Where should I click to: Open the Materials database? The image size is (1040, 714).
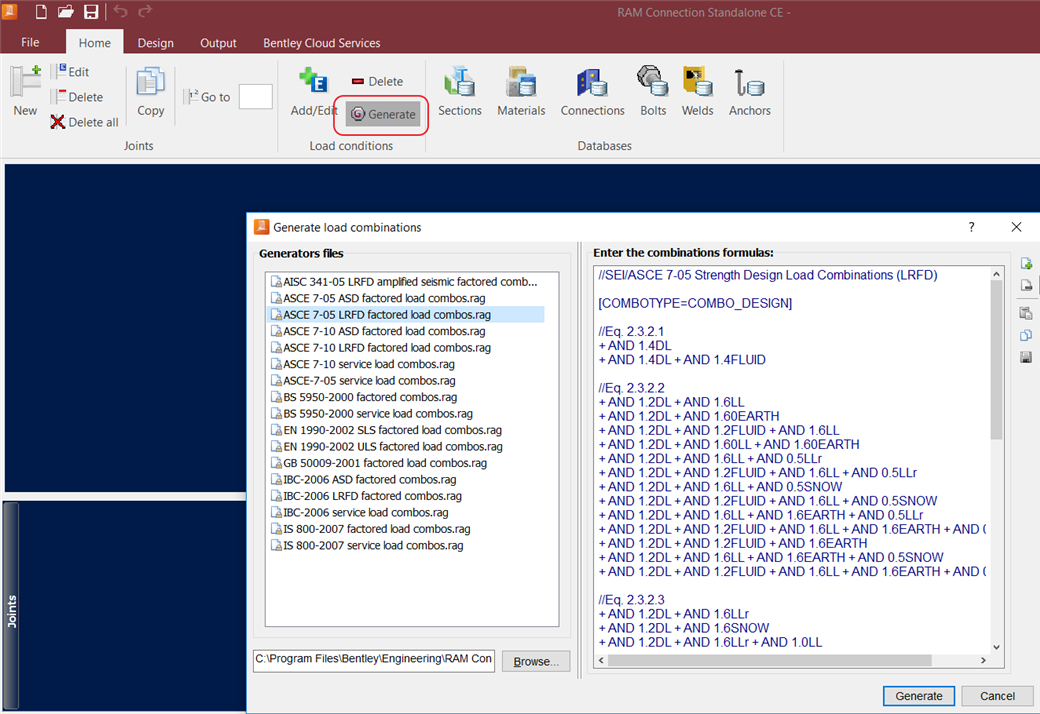pyautogui.click(x=521, y=92)
